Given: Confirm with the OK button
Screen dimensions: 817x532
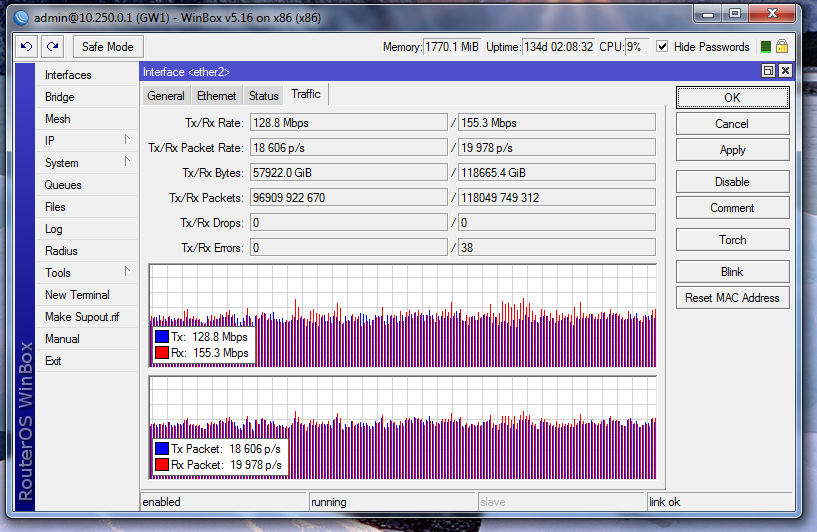Looking at the screenshot, I should point(733,97).
